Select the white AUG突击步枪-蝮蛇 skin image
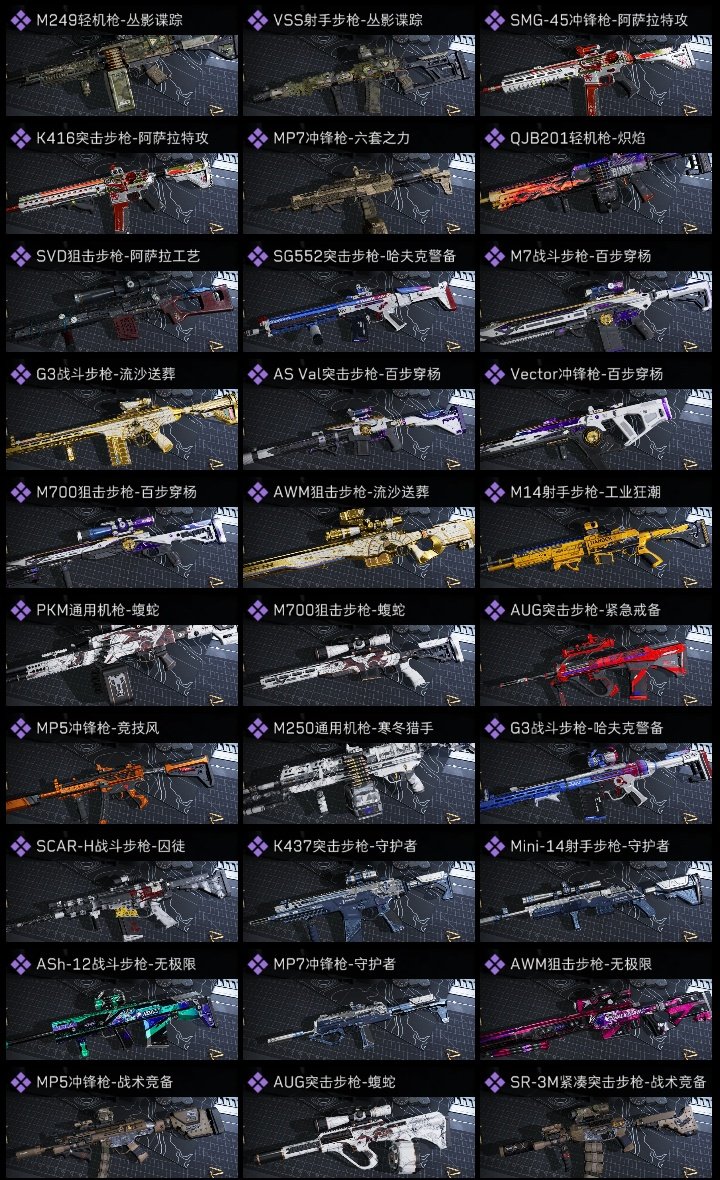The height and width of the screenshot is (1180, 720). 359,1137
